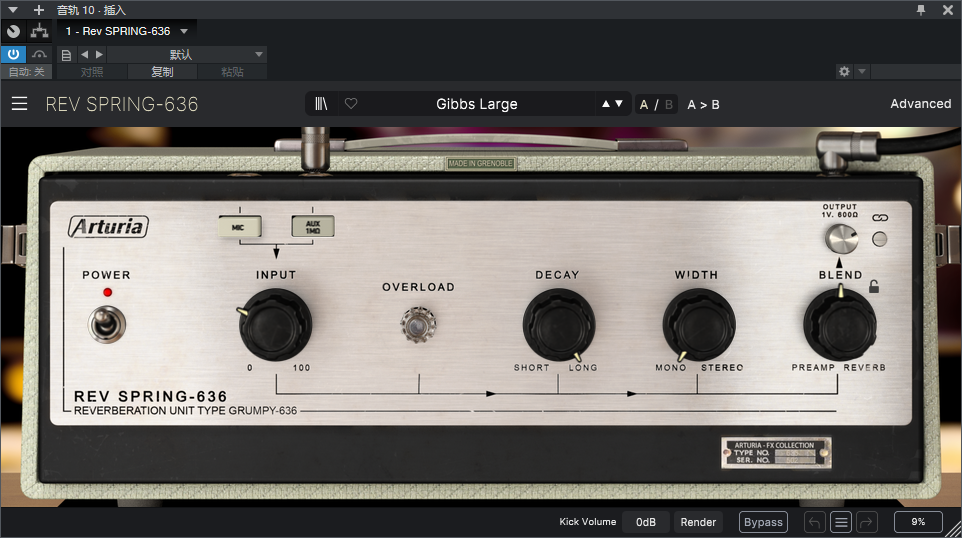Redo the last change
Viewport: 962px width, 538px height.
tap(866, 522)
